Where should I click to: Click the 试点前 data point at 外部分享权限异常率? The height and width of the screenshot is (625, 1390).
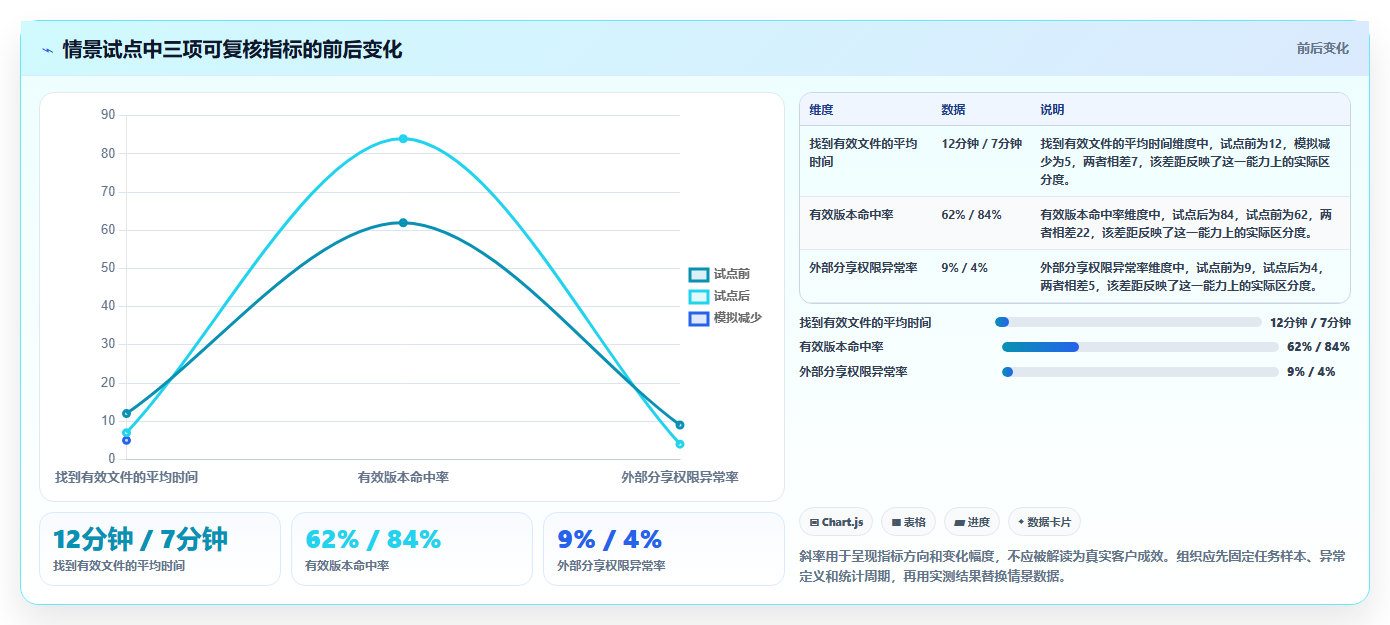click(x=680, y=425)
